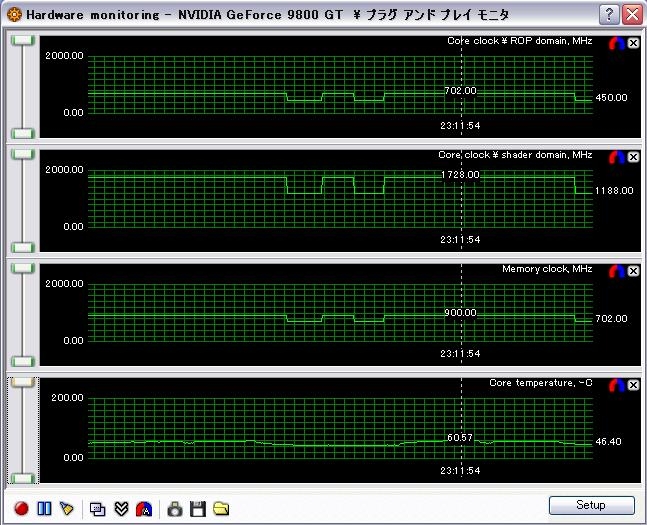Click the top slider handle of Core temperature graph
The width and height of the screenshot is (647, 525).
[x=23, y=382]
